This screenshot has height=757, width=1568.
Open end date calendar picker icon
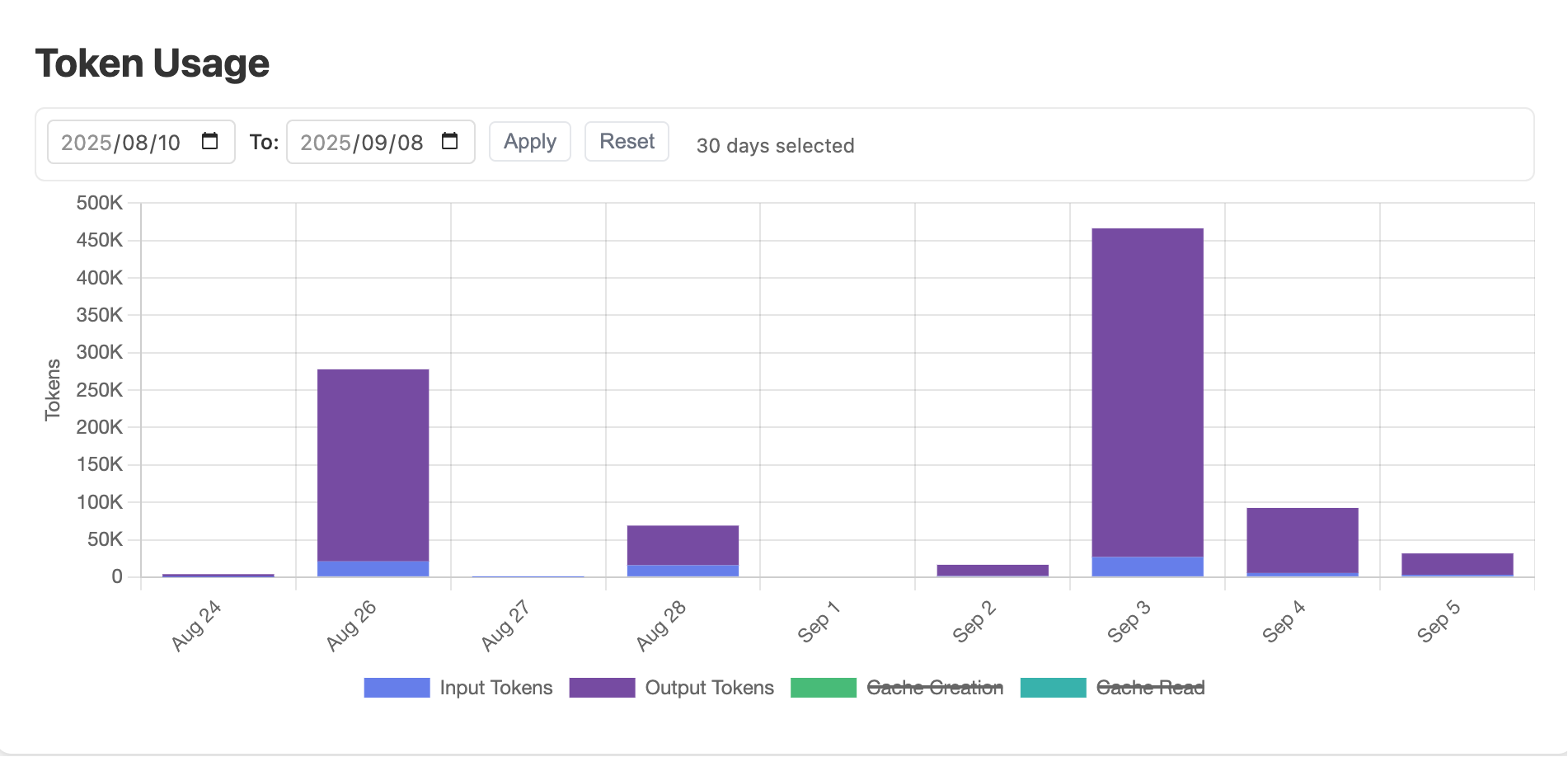449,141
